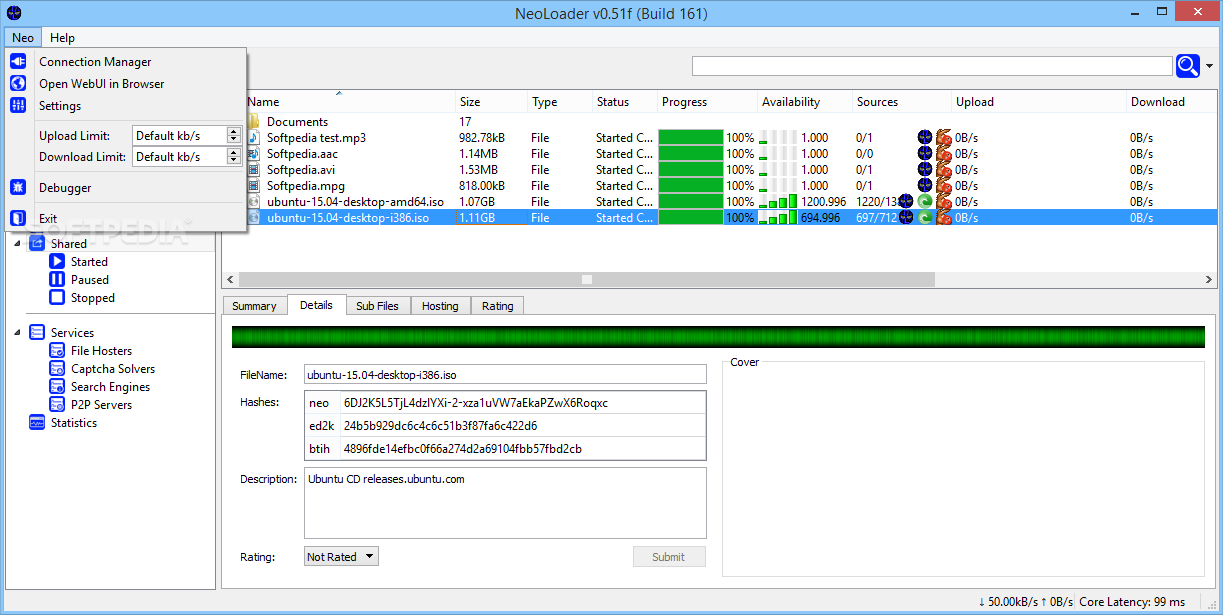Click the ubuntu amd64 availability bars

778,202
